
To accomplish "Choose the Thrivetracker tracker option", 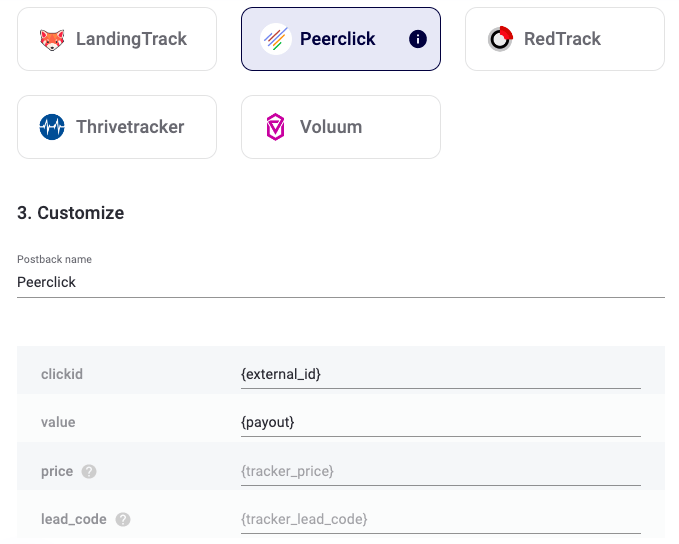I will 117,127.
